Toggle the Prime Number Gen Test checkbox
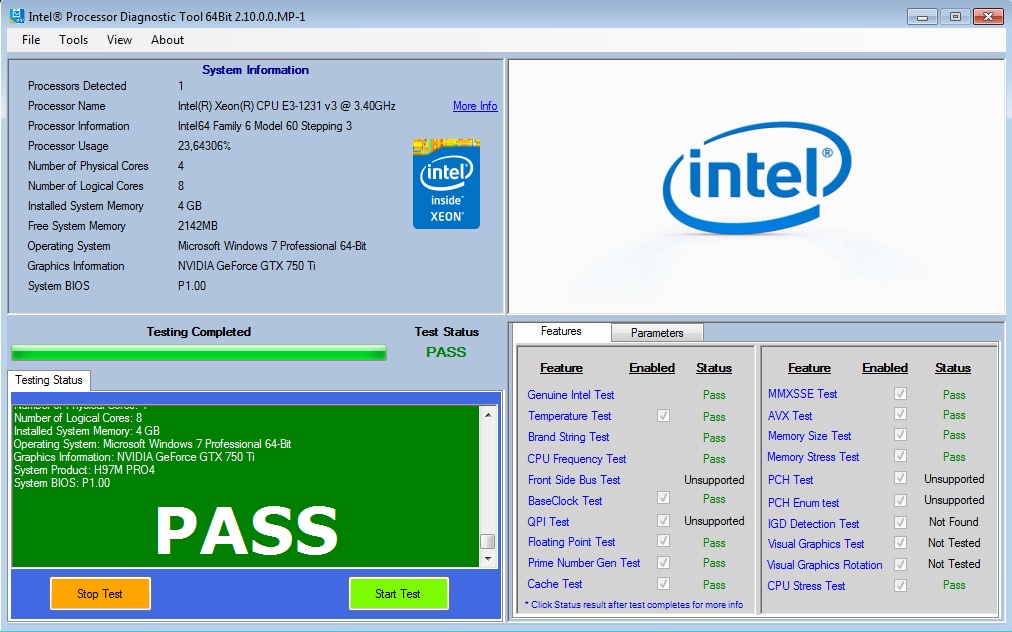Screen dimensions: 1012x632 tap(663, 562)
